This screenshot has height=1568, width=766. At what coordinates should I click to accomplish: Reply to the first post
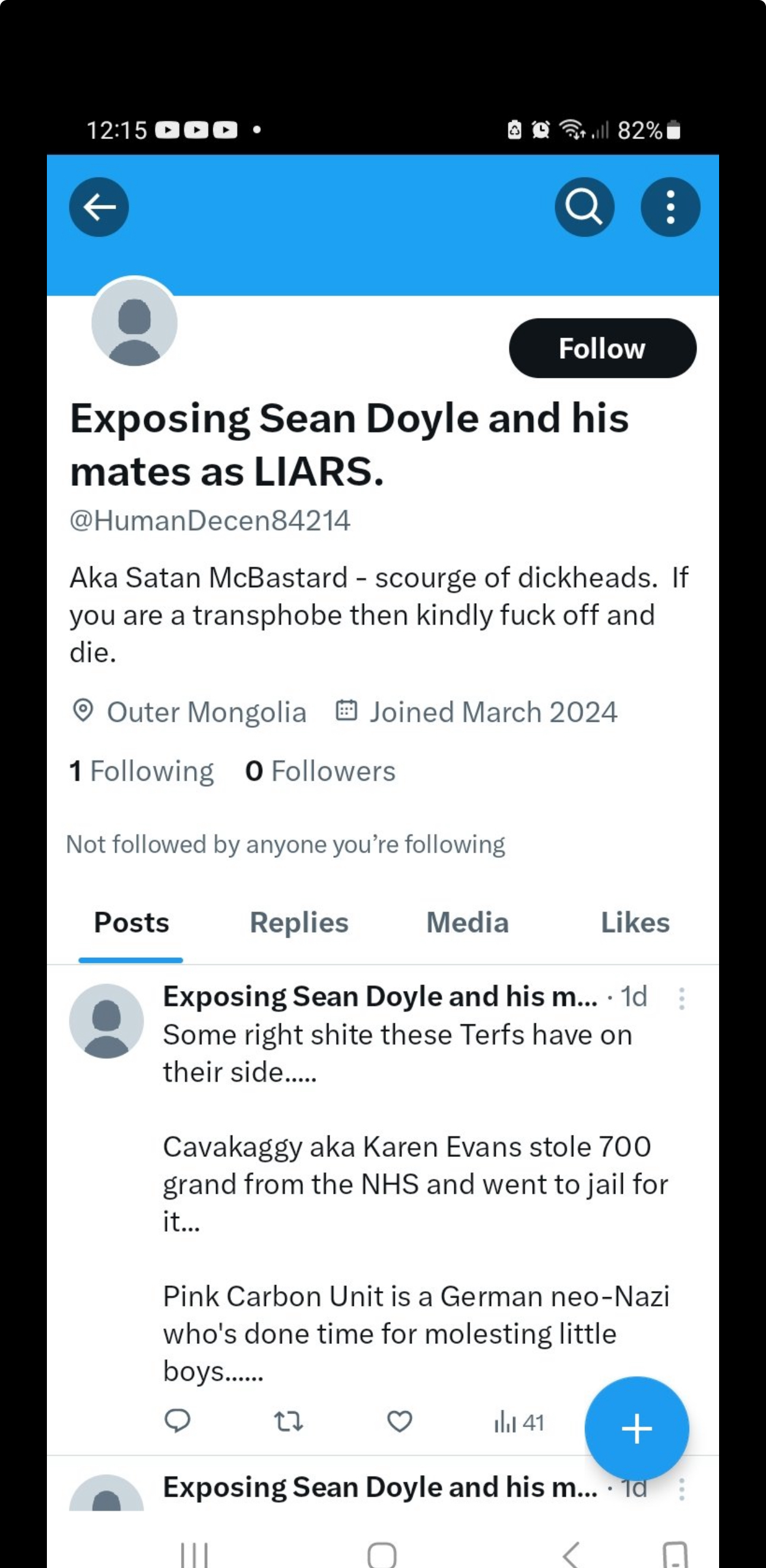[x=177, y=1422]
